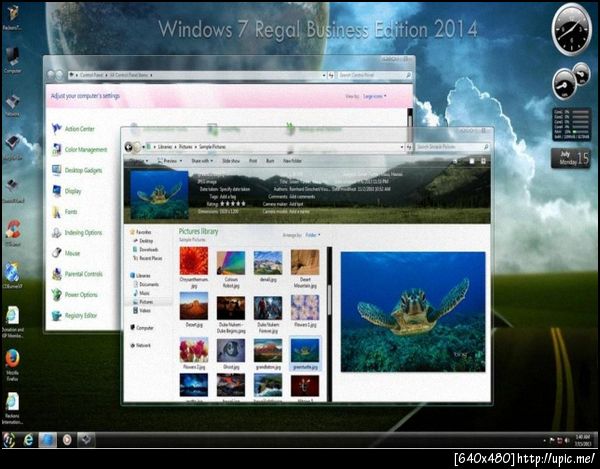
Task: Select Music library in navigation pane
Action: [x=142, y=293]
